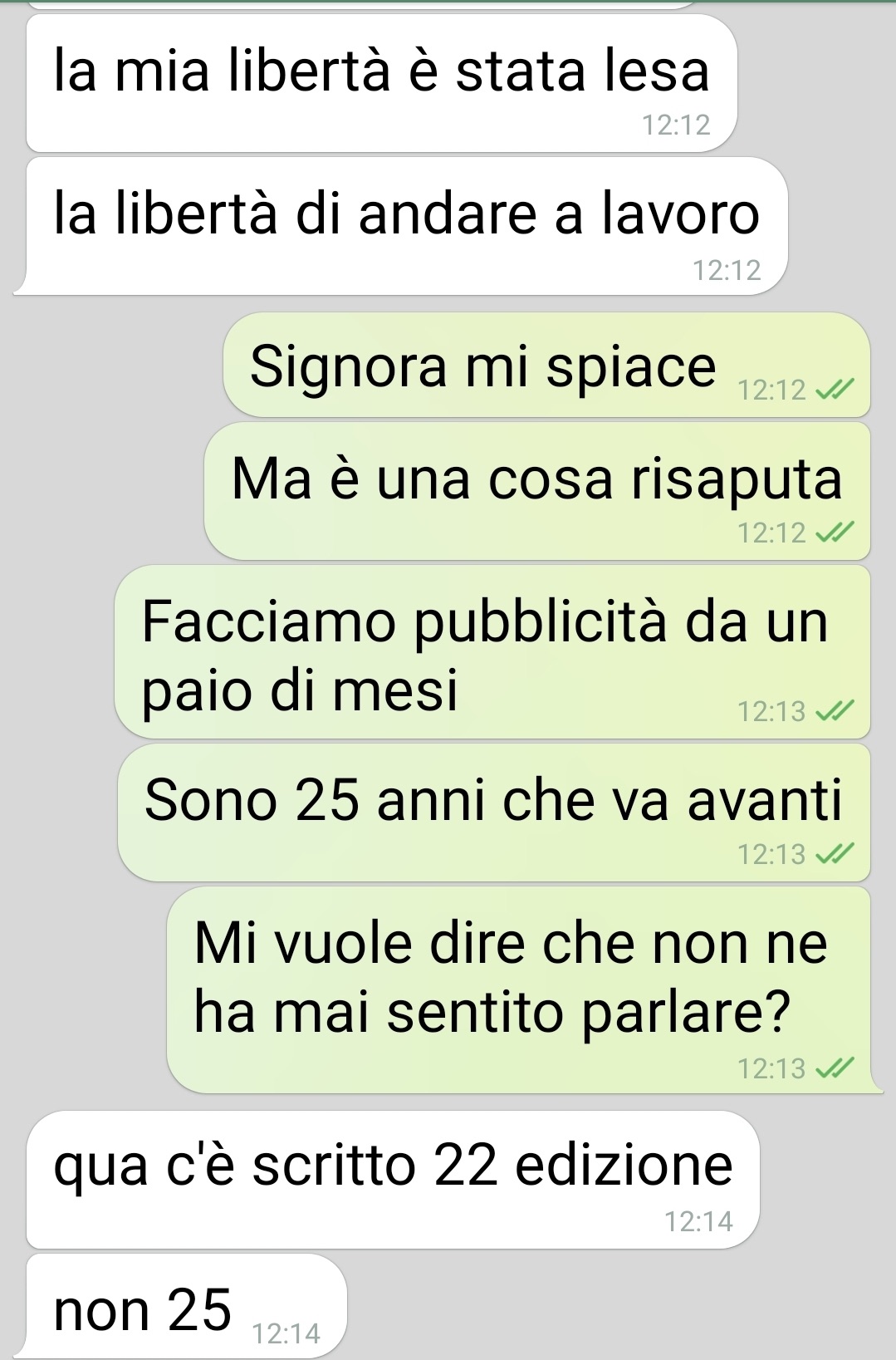Click double-check icon on 'Ma è una cosa risaputa'
Screen dimensions: 896x1360
pos(834,533)
